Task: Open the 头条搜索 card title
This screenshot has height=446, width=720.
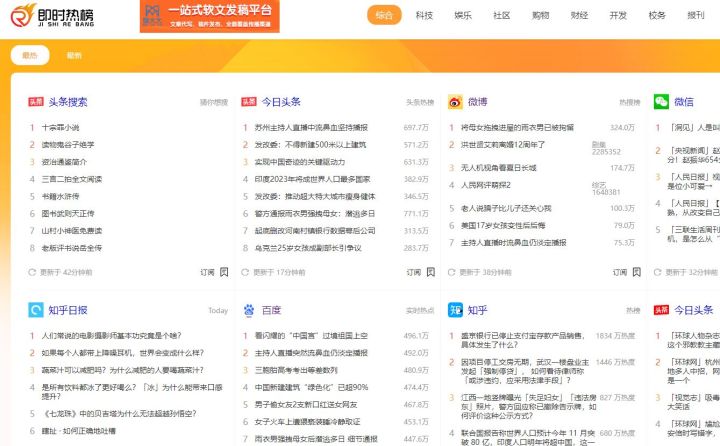Action: 68,102
